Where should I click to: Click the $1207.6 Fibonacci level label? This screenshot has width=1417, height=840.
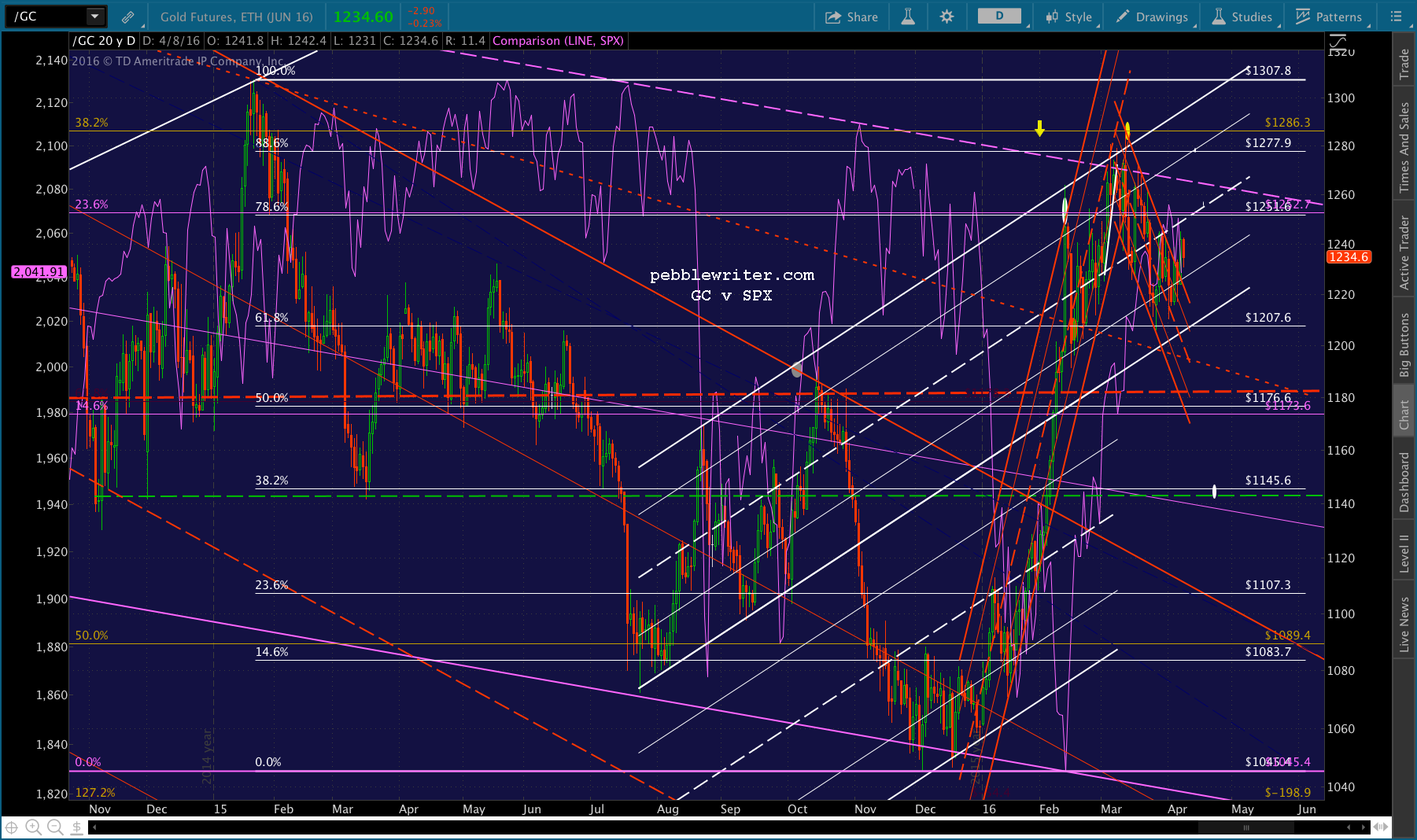(1268, 318)
